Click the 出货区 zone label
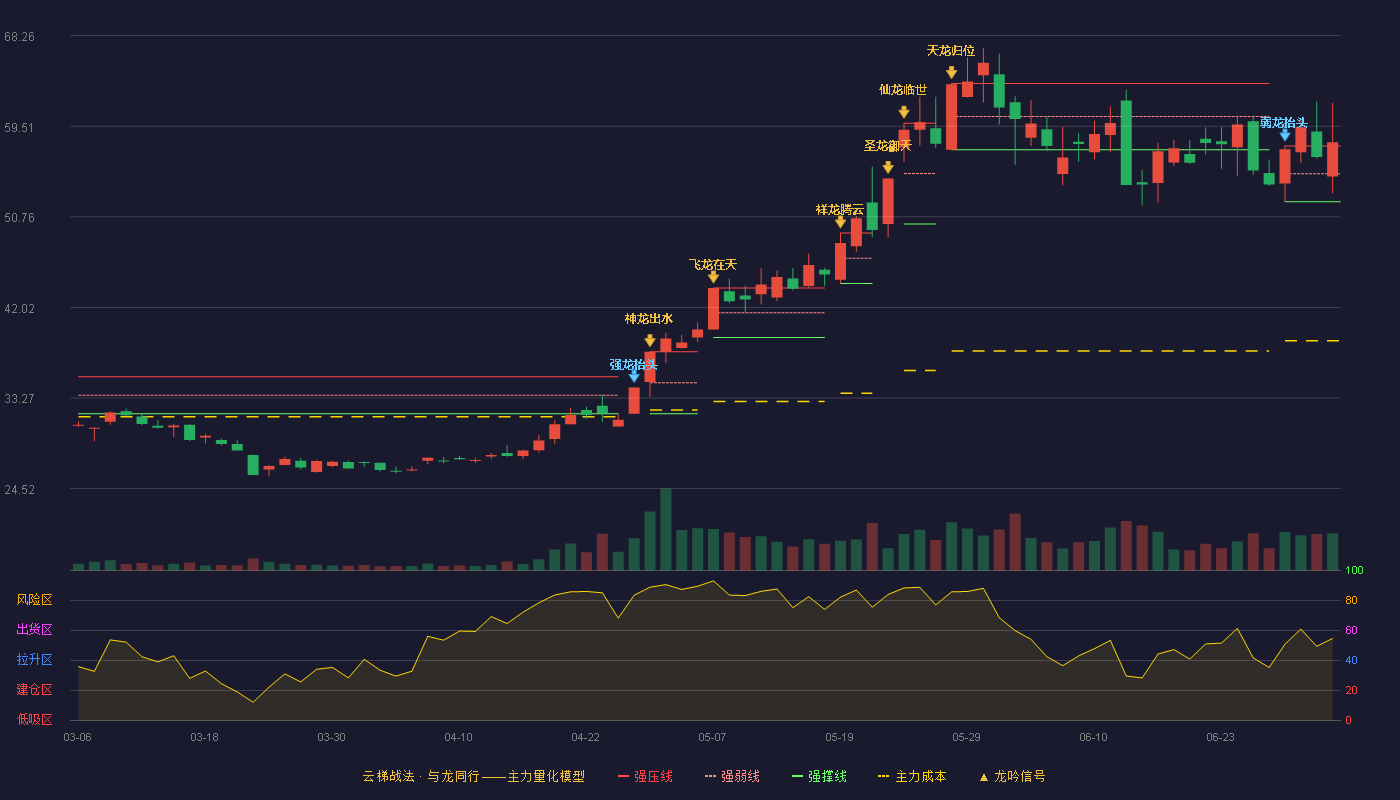Viewport: 1400px width, 800px height. click(34, 630)
